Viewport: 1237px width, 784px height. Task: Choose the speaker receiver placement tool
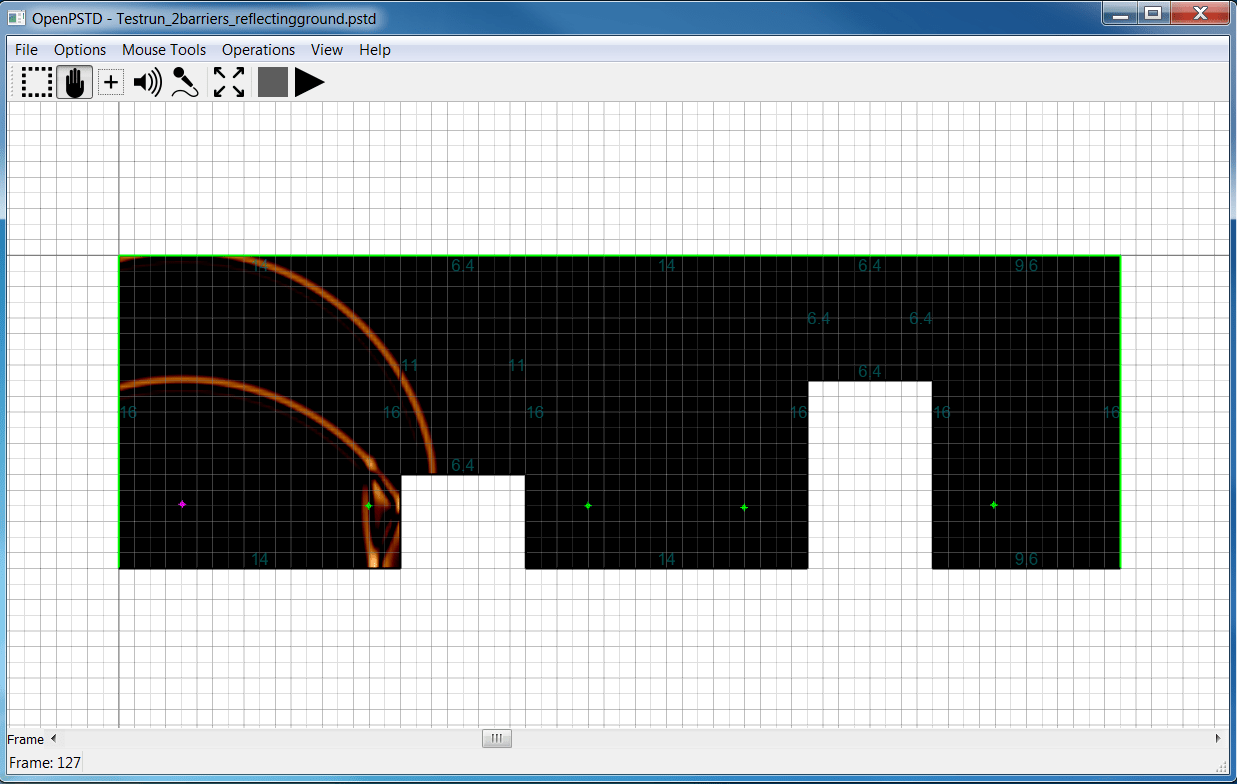click(147, 82)
